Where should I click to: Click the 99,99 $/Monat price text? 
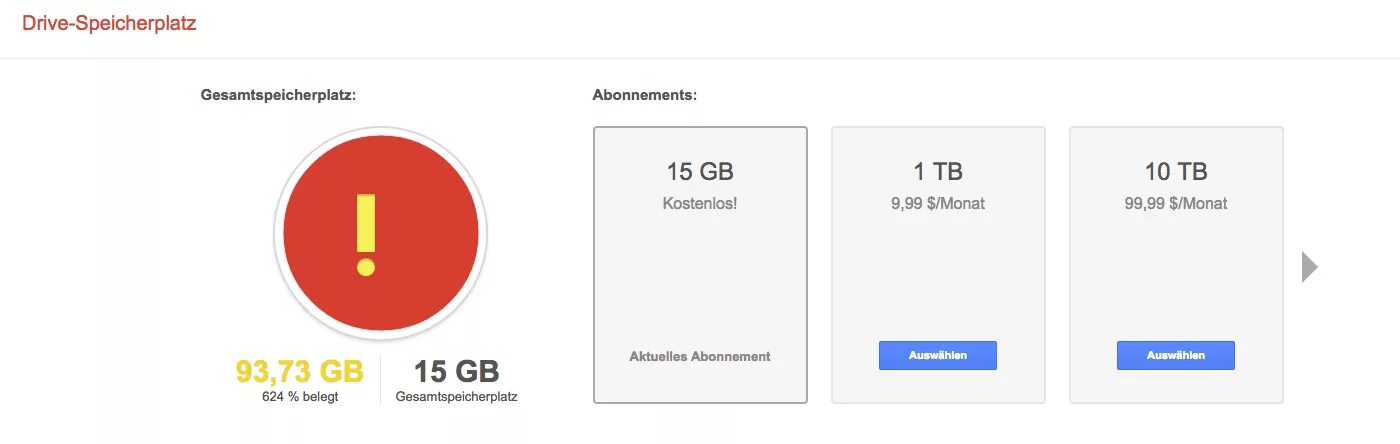pos(1176,203)
